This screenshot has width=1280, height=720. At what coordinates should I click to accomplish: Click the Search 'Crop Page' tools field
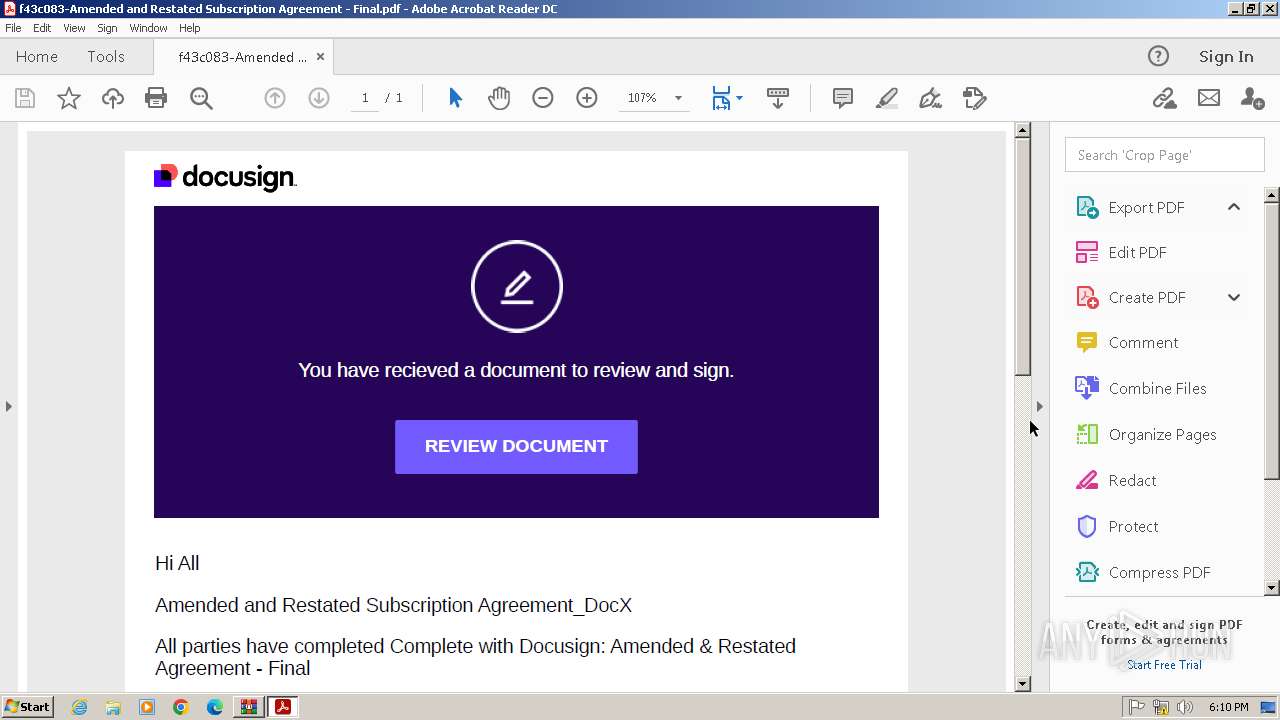pyautogui.click(x=1164, y=155)
